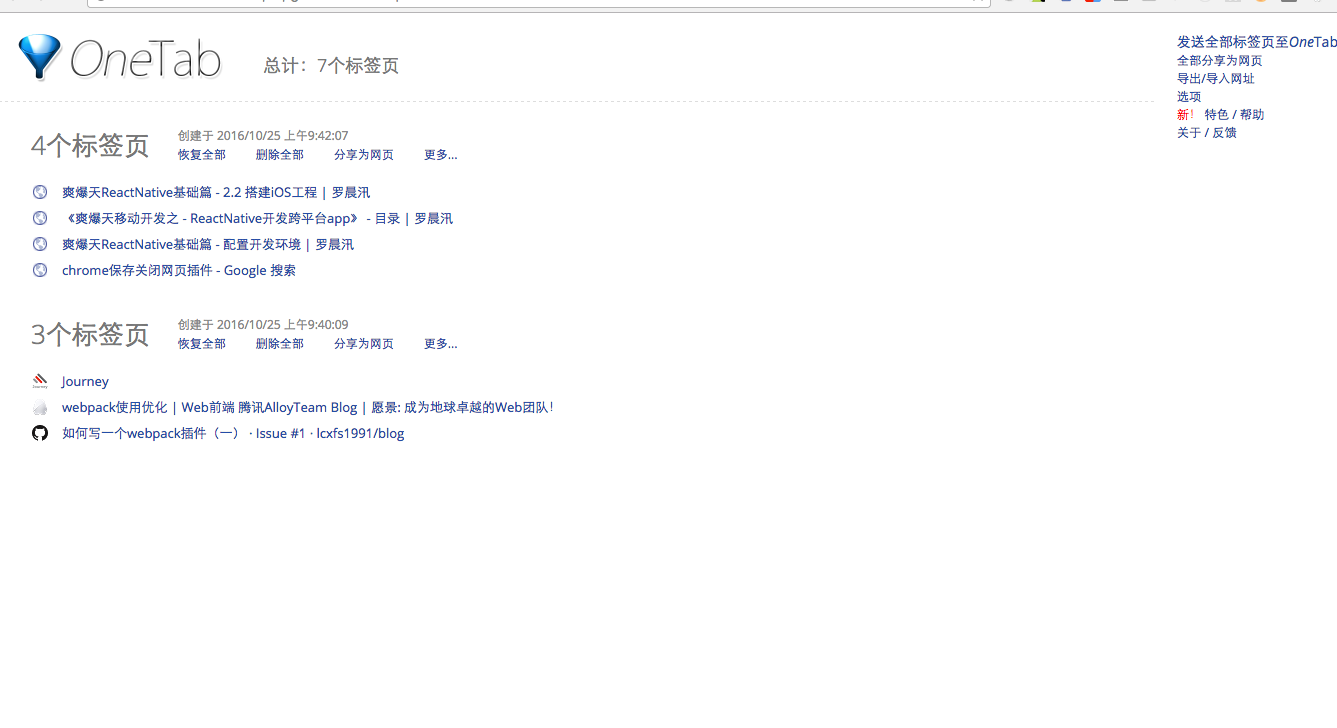Click the favicon beside the AlloyTeam webpack entry
Screen dimensions: 1337x728
pos(40,407)
